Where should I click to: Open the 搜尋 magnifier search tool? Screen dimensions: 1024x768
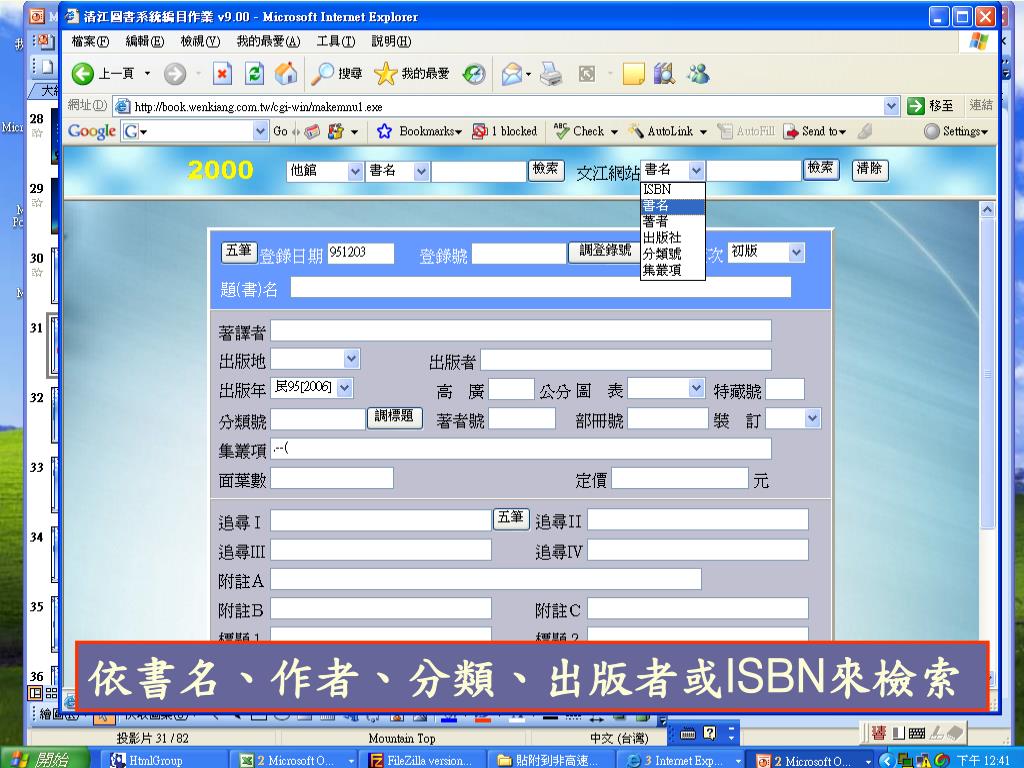tap(336, 74)
